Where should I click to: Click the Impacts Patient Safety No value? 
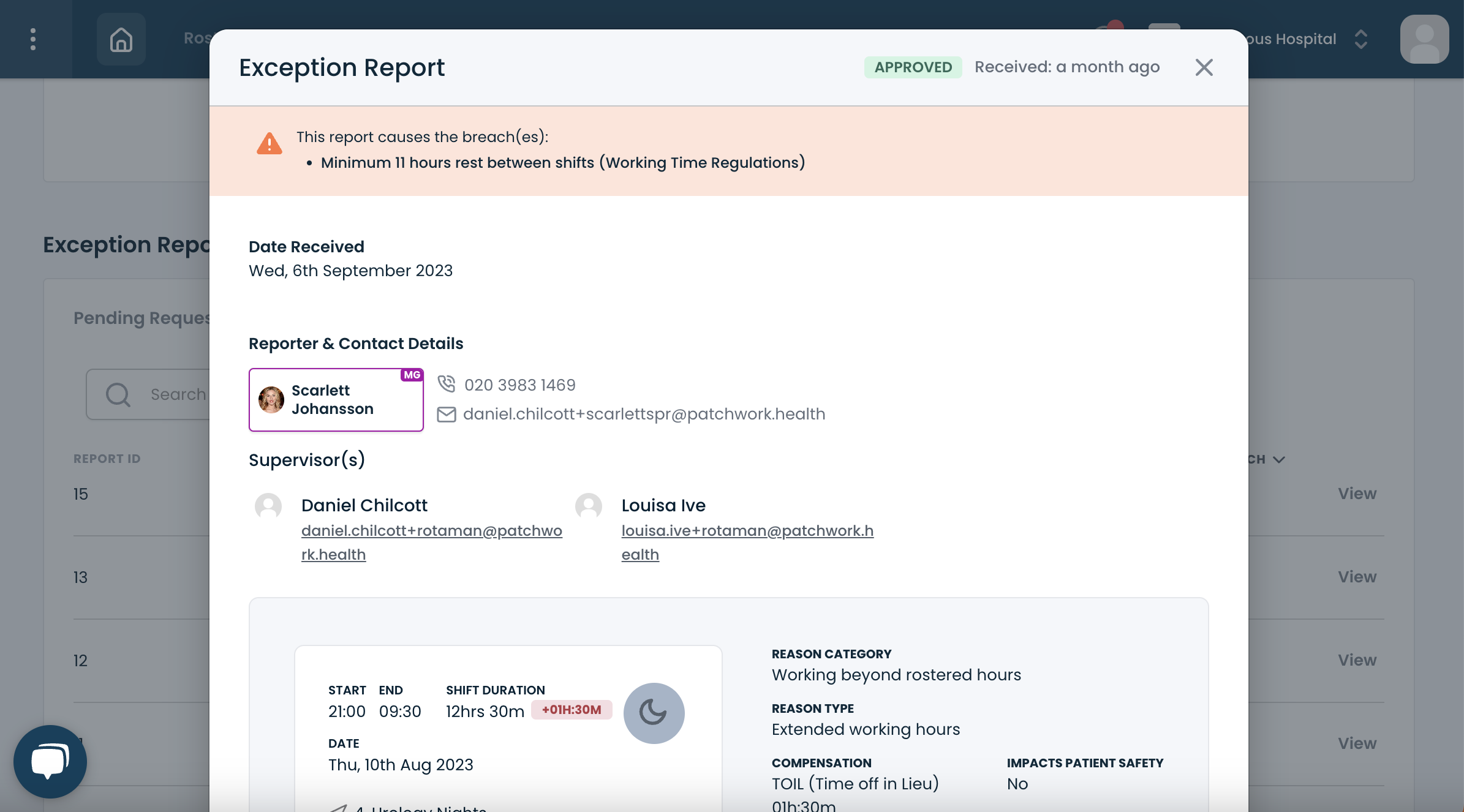click(1017, 784)
